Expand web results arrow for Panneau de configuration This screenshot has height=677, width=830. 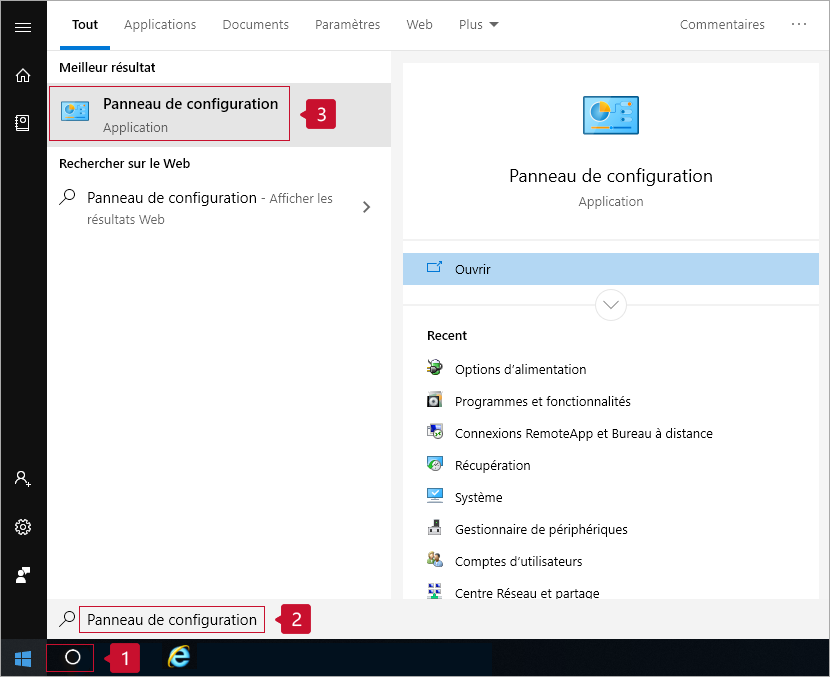pyautogui.click(x=367, y=207)
